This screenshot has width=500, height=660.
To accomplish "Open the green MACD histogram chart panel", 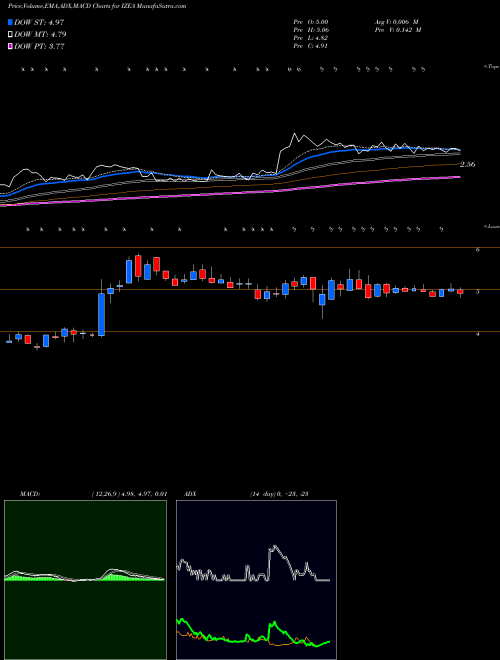I will click(x=85, y=580).
